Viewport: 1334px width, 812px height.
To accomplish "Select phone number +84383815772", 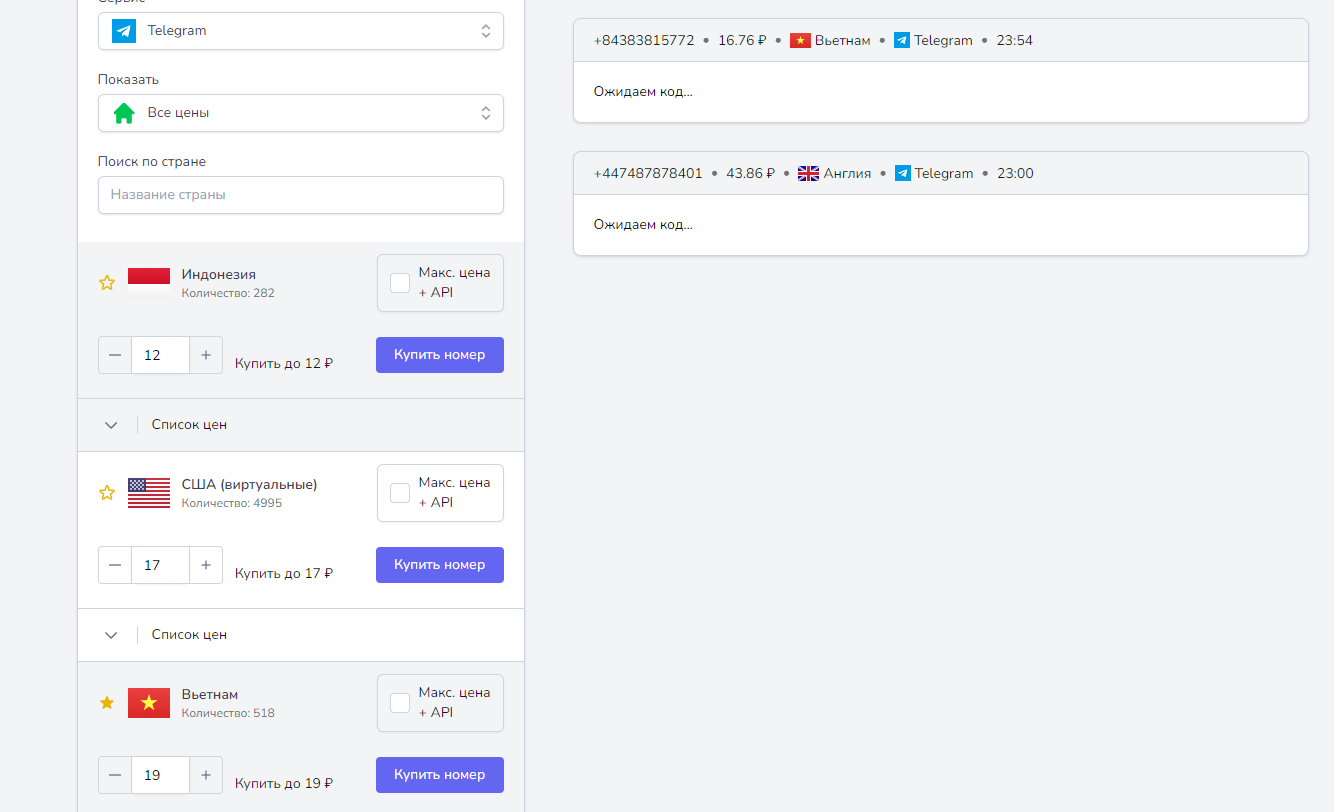I will [x=644, y=41].
